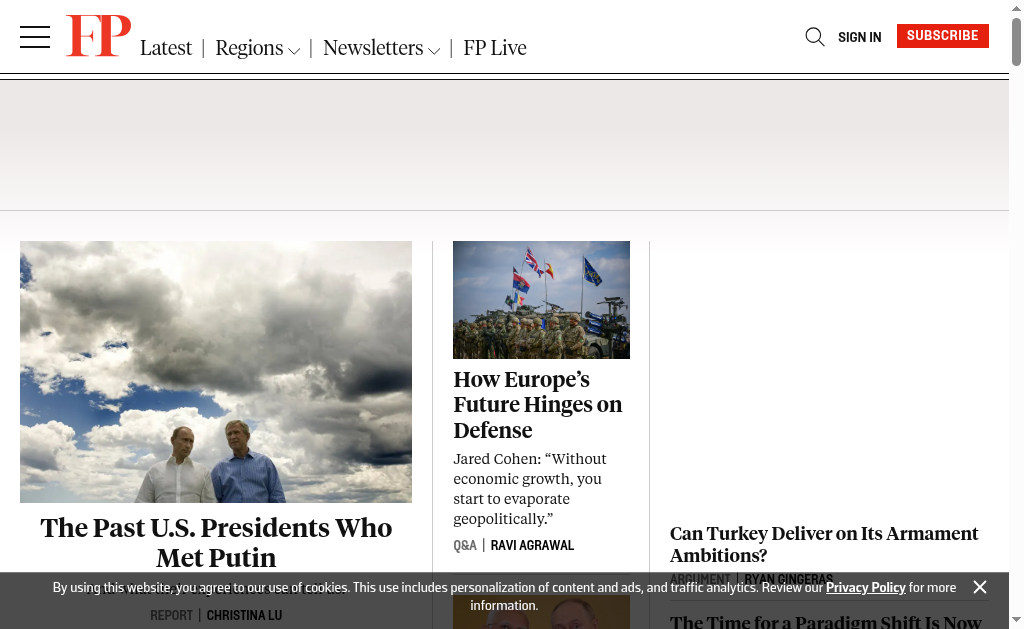Screen dimensions: 1024x629
Task: Open 'The Past U.S. Presidents Who Met Putin' headline
Action: tap(216, 542)
